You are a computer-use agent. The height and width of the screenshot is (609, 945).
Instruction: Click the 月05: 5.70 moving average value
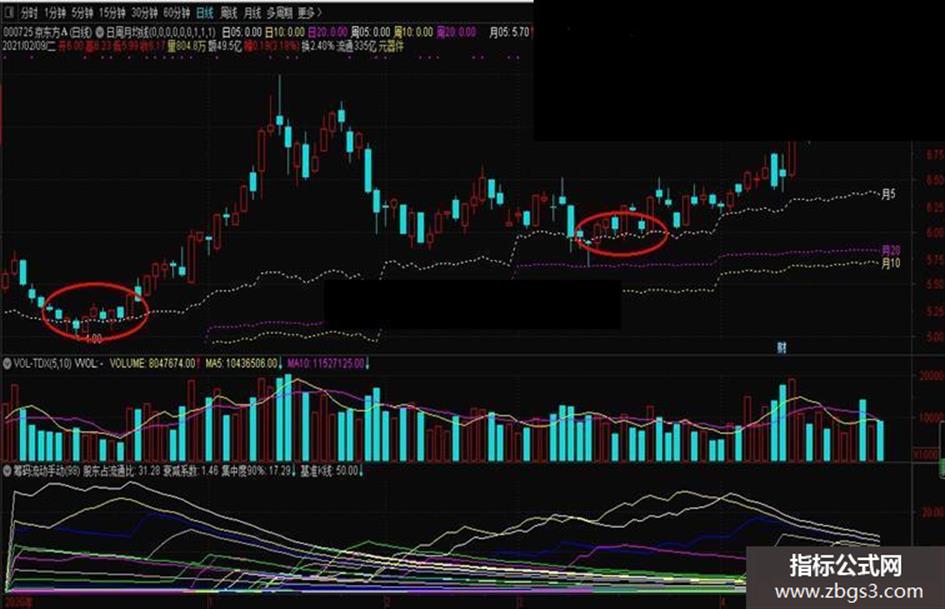(509, 31)
